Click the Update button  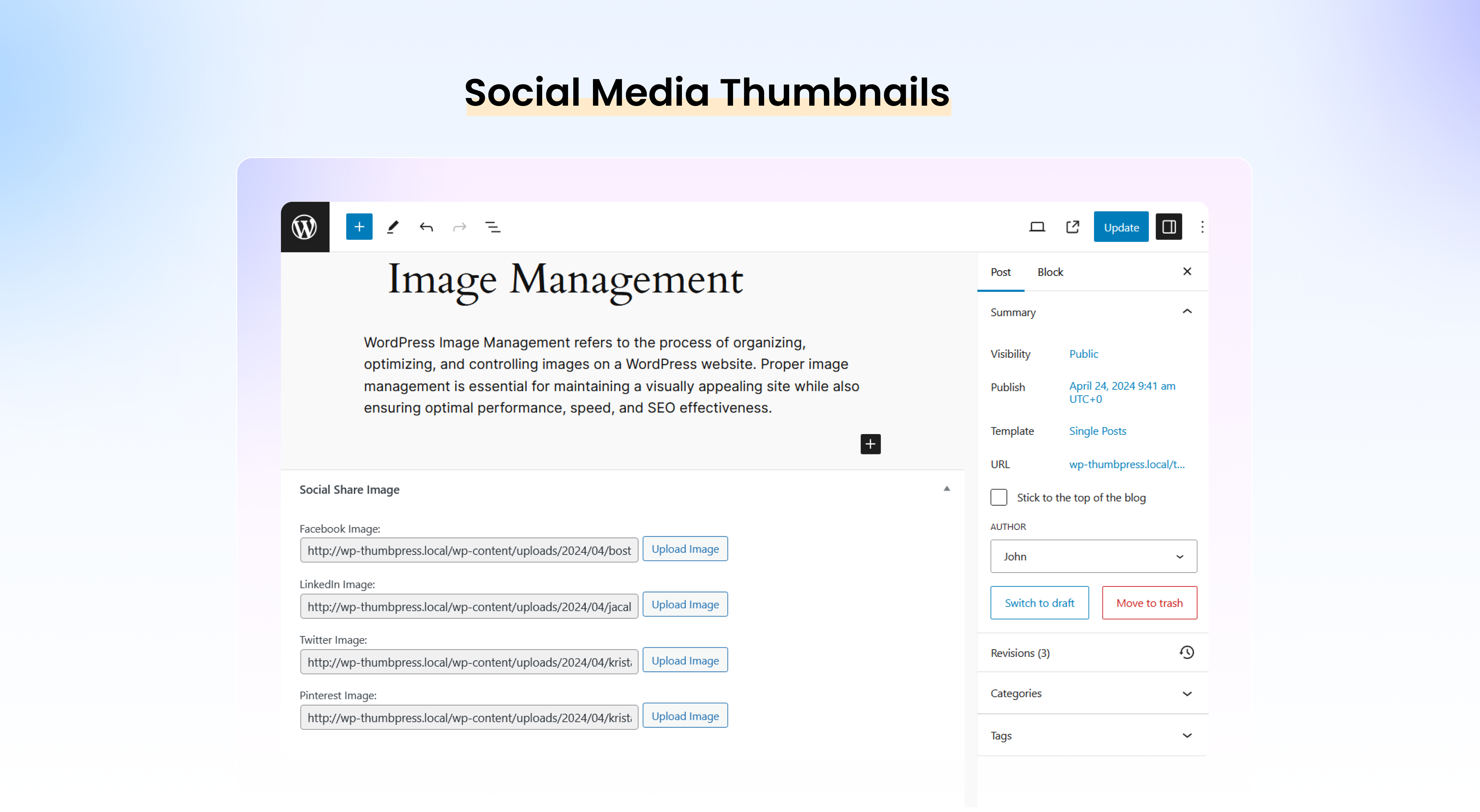(1121, 227)
